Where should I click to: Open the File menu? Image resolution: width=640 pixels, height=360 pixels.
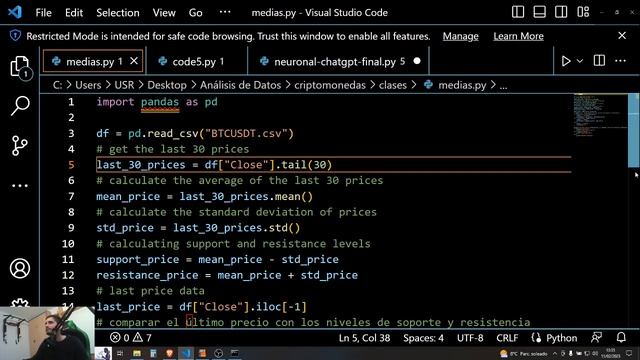coord(43,13)
